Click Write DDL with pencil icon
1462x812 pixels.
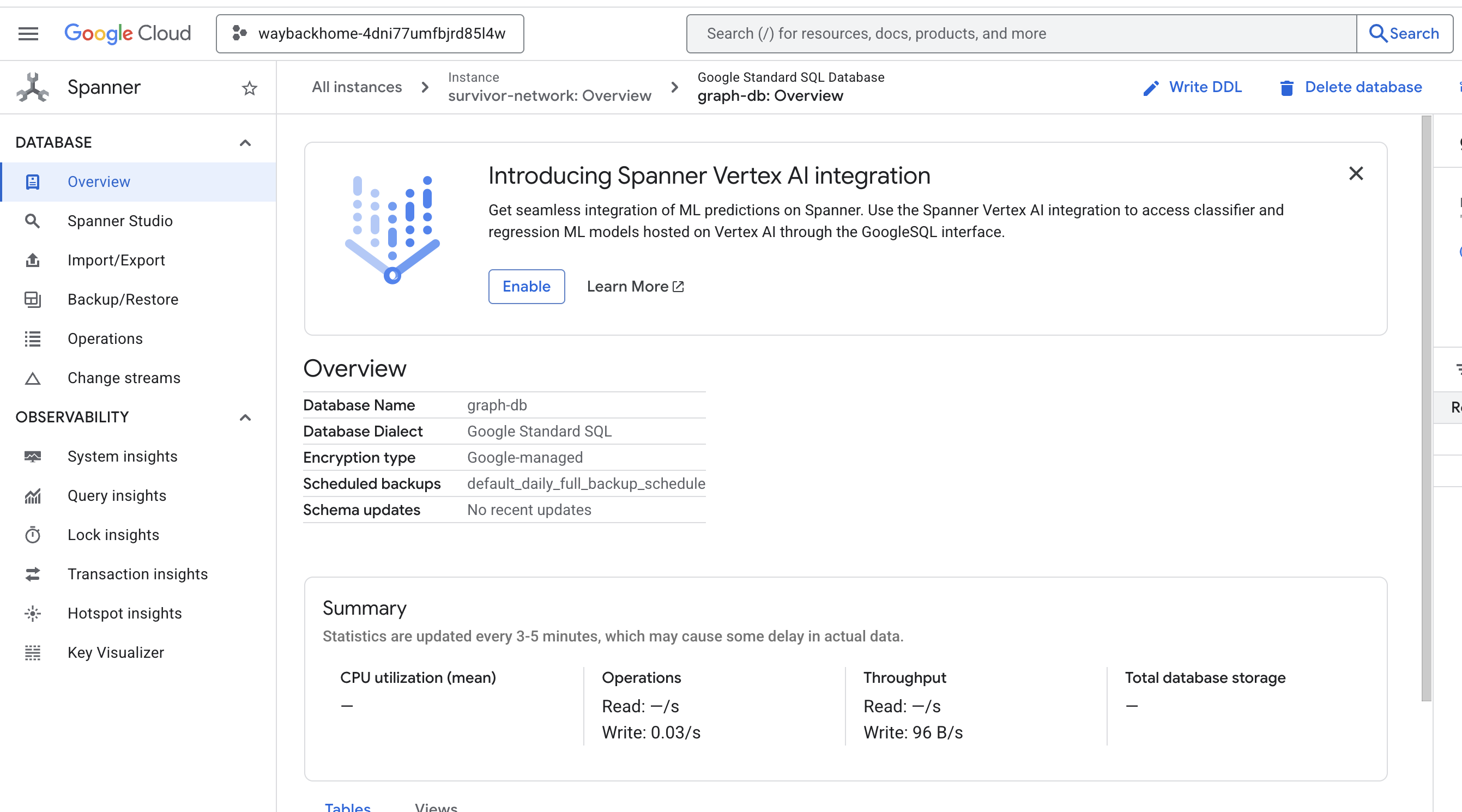tap(1192, 87)
